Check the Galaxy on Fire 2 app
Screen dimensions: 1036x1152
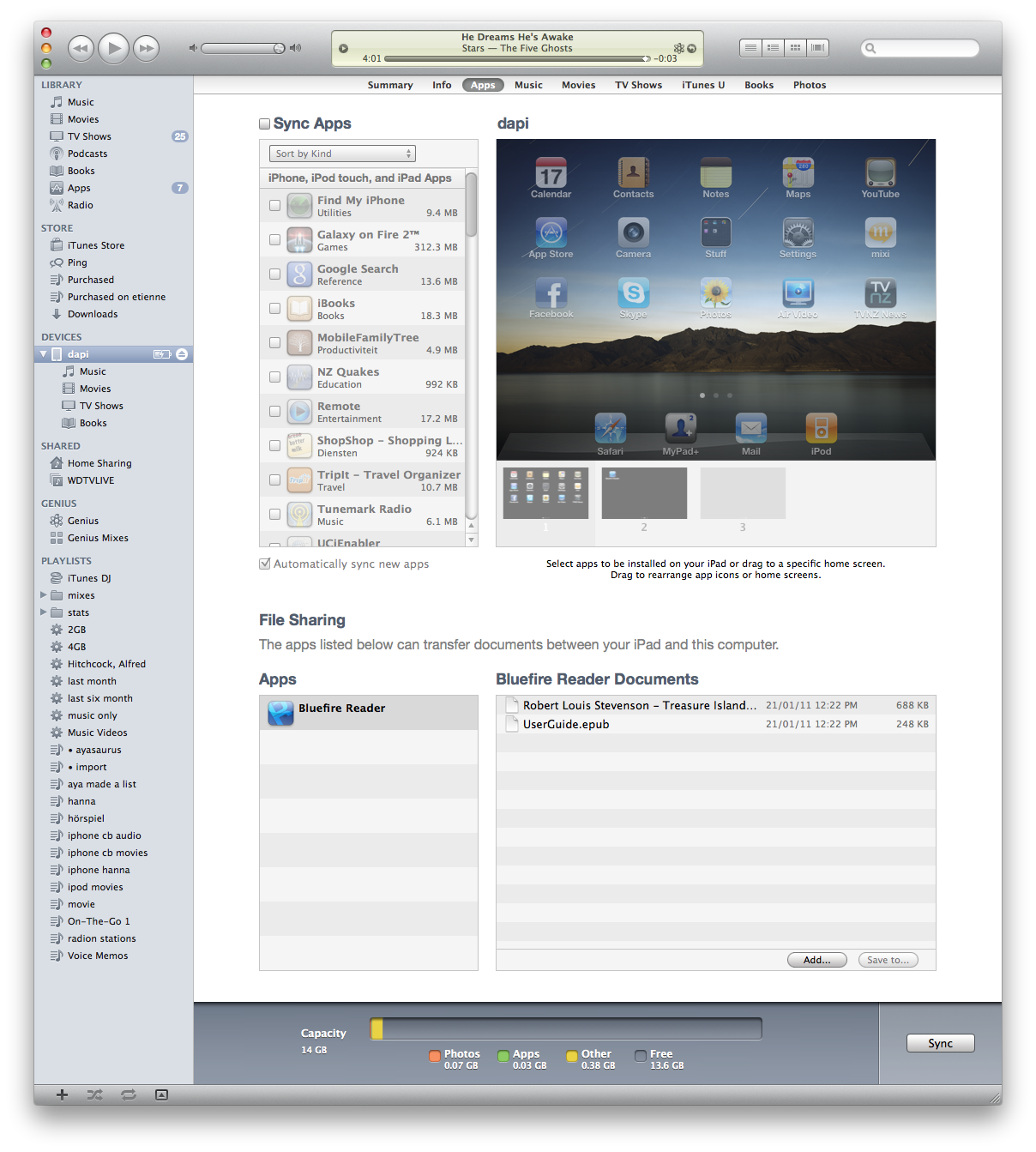274,239
